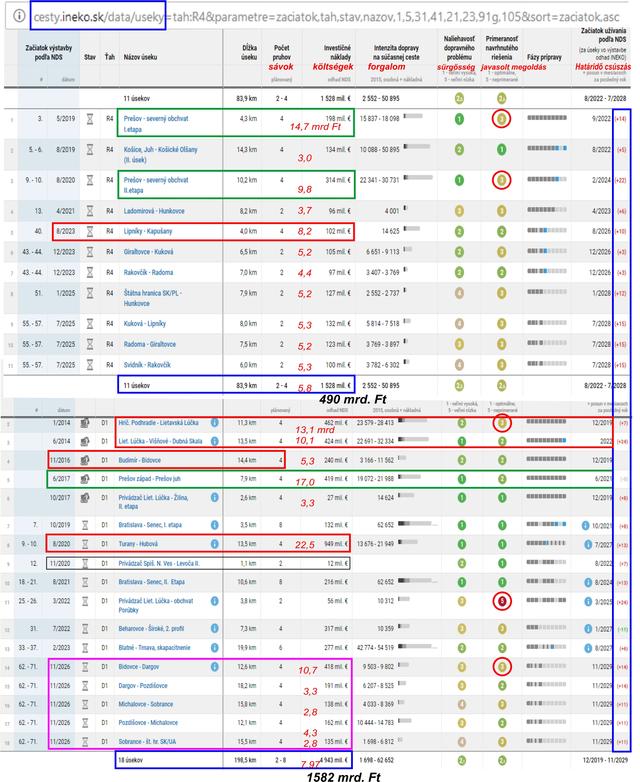Sort by Intenzita dopravy column header
640x782 pixels.
396,52
